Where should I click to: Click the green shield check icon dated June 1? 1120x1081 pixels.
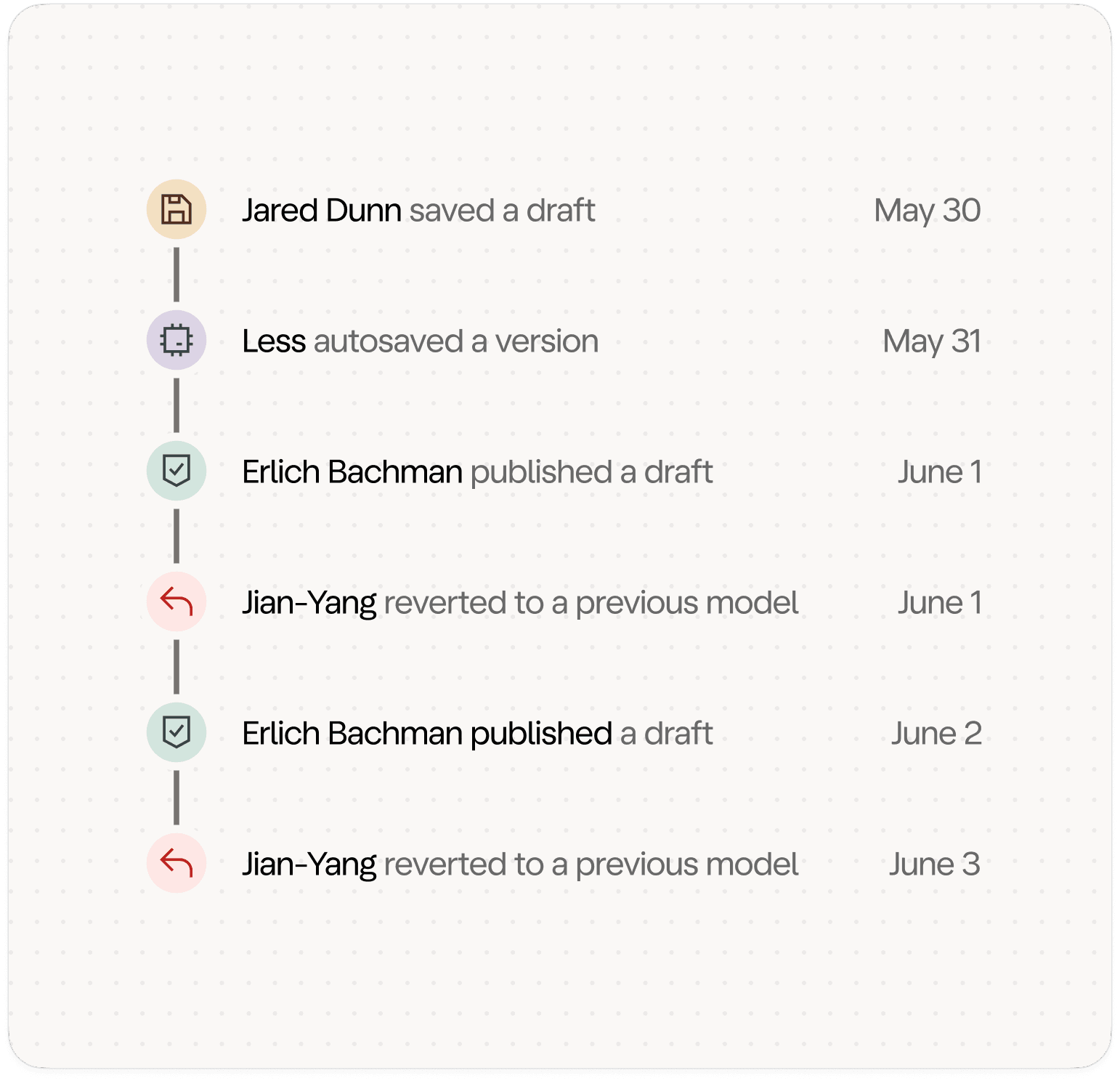176,471
